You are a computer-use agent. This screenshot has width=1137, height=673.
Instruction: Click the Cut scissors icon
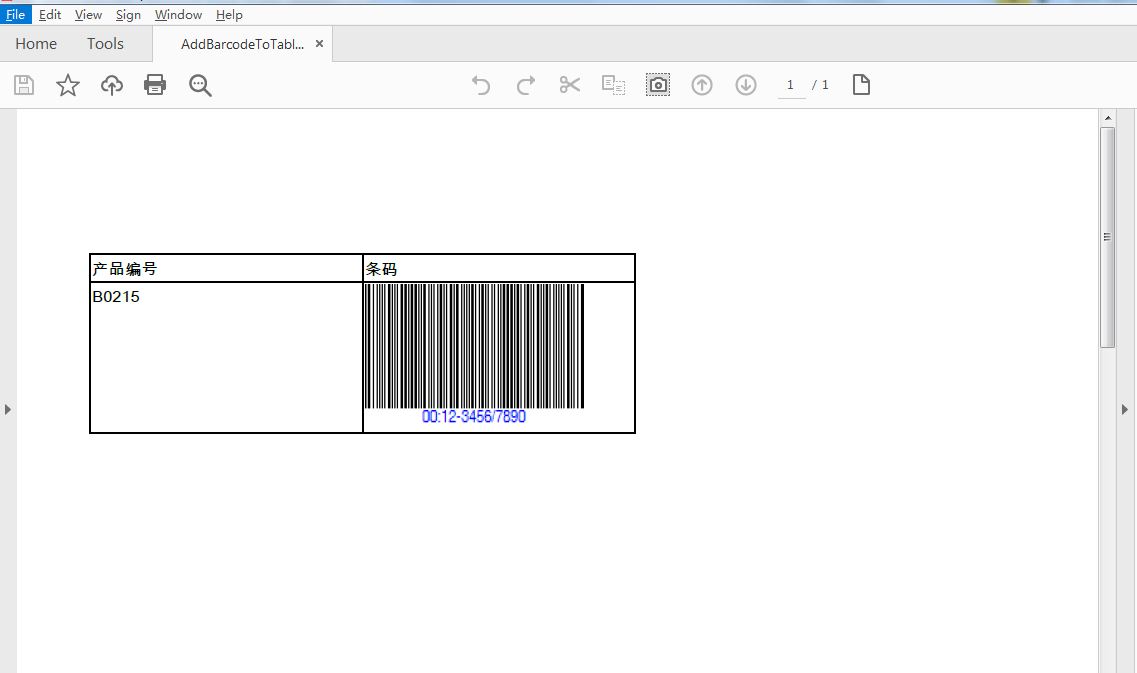pyautogui.click(x=570, y=85)
